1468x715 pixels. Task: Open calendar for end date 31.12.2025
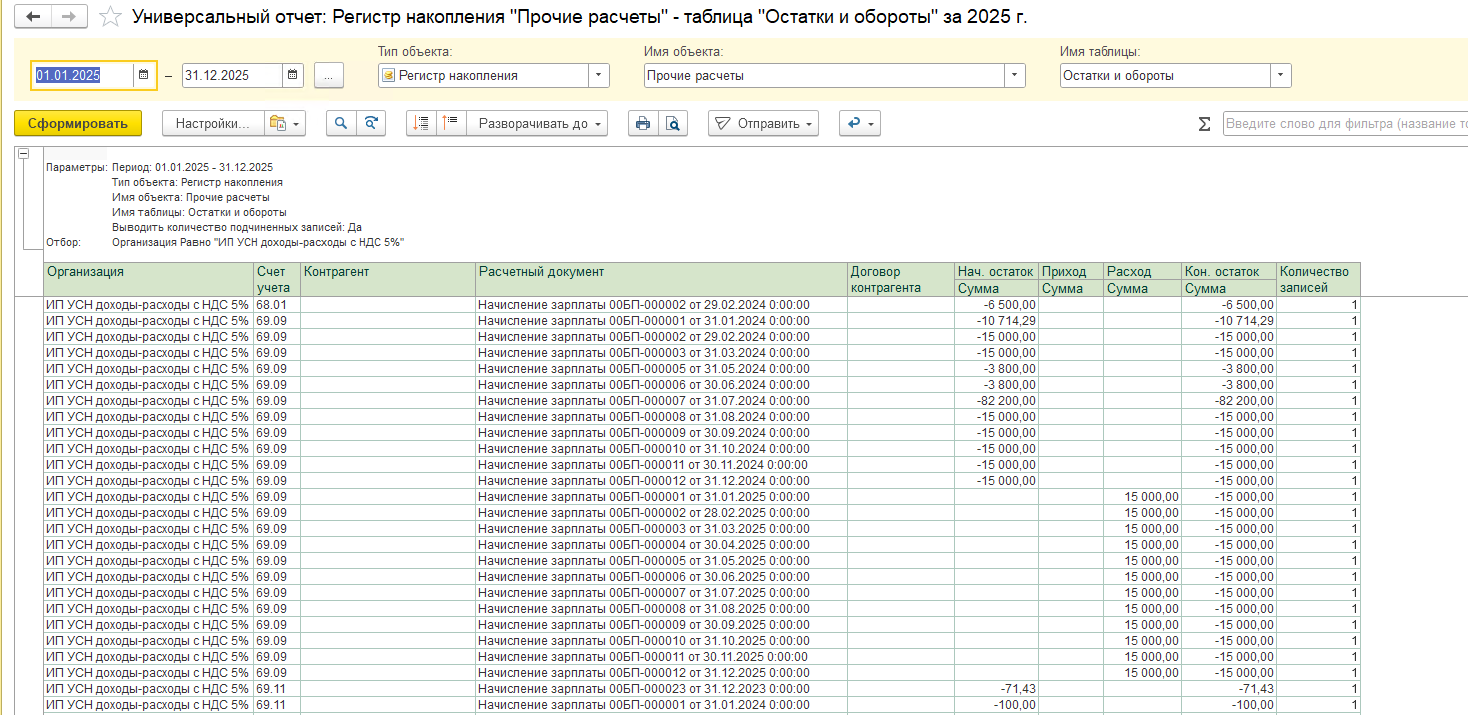[292, 75]
